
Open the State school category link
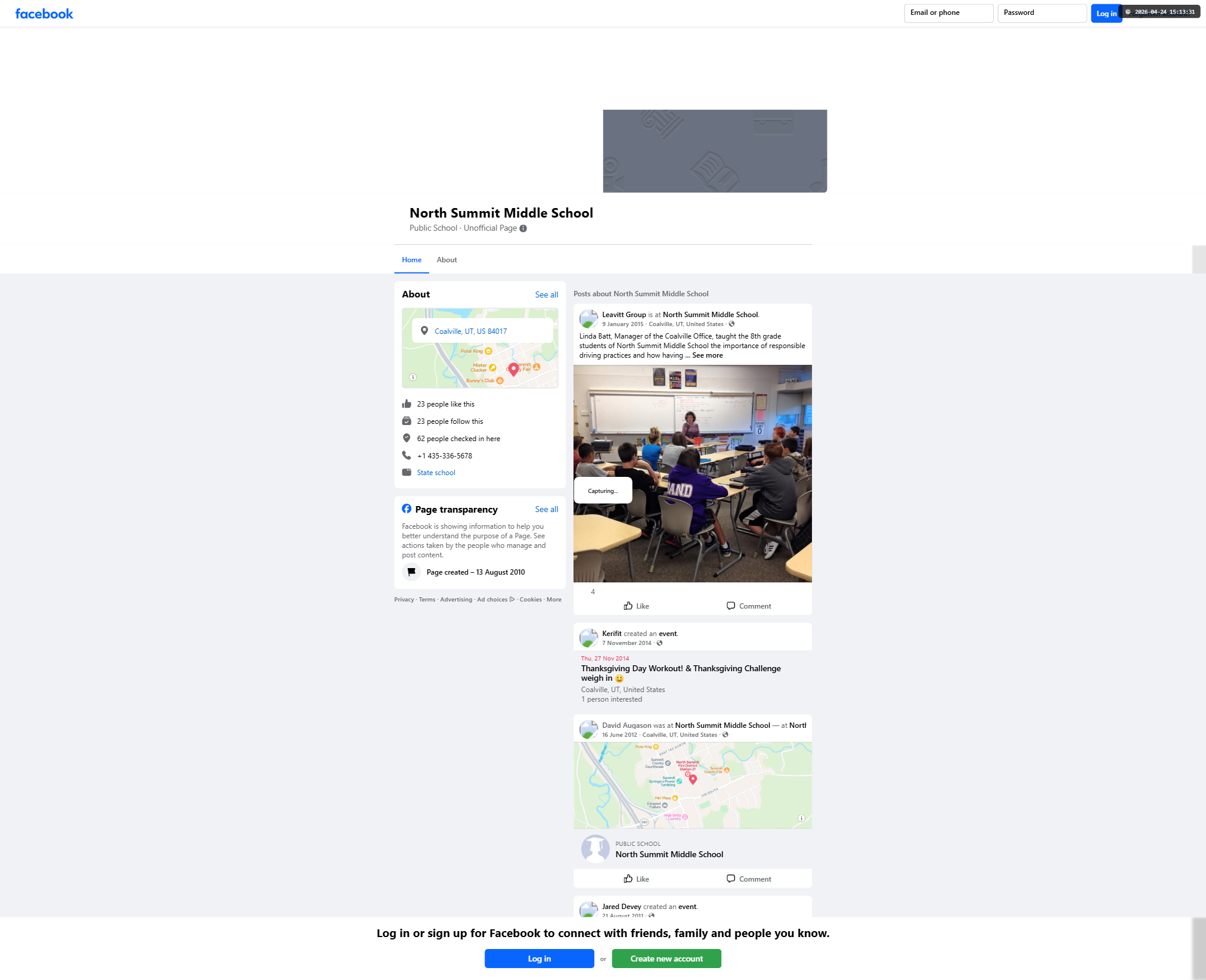(436, 473)
